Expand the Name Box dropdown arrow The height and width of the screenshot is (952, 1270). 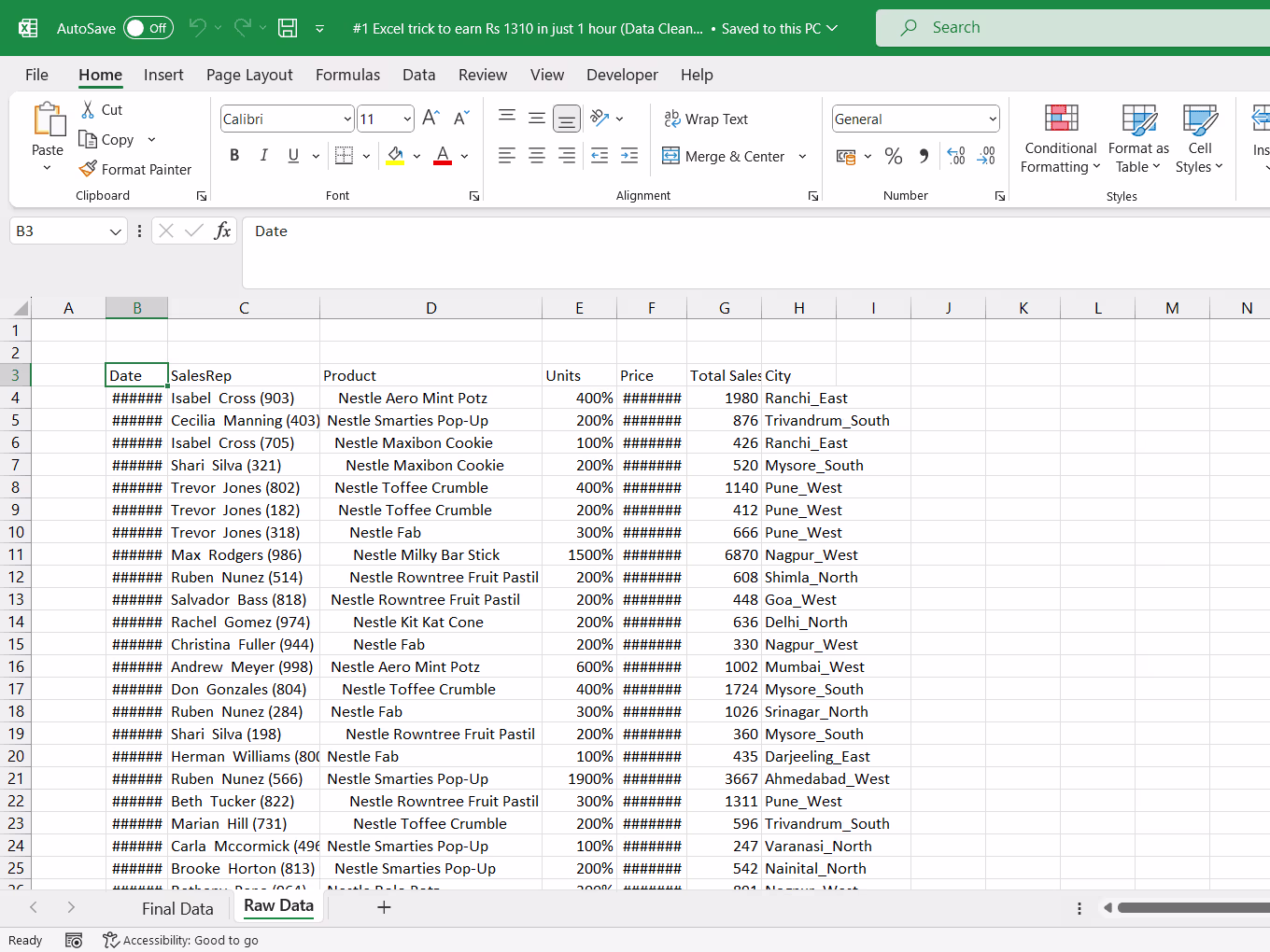point(116,231)
